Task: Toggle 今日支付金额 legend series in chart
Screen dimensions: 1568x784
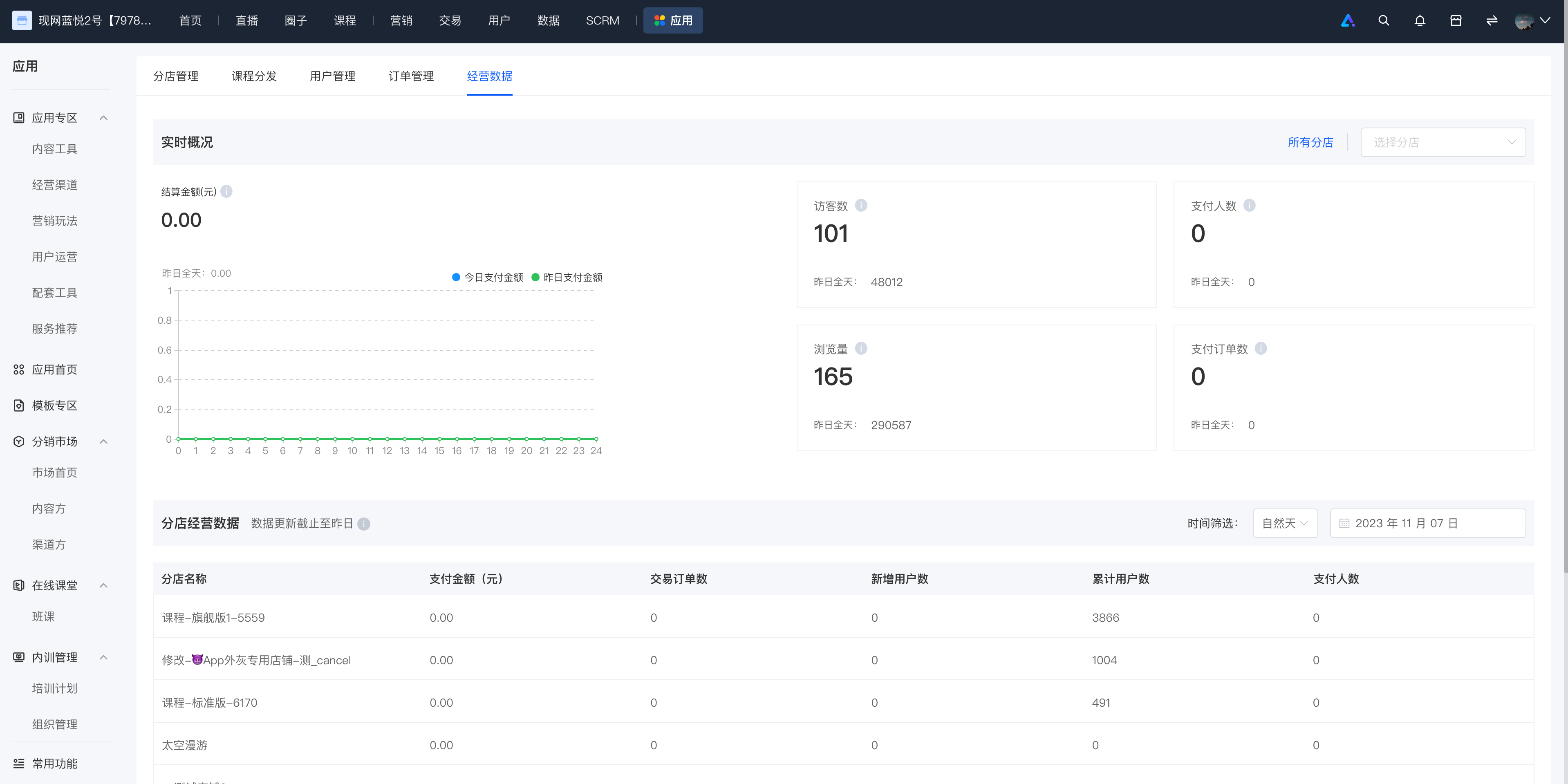Action: coord(488,277)
